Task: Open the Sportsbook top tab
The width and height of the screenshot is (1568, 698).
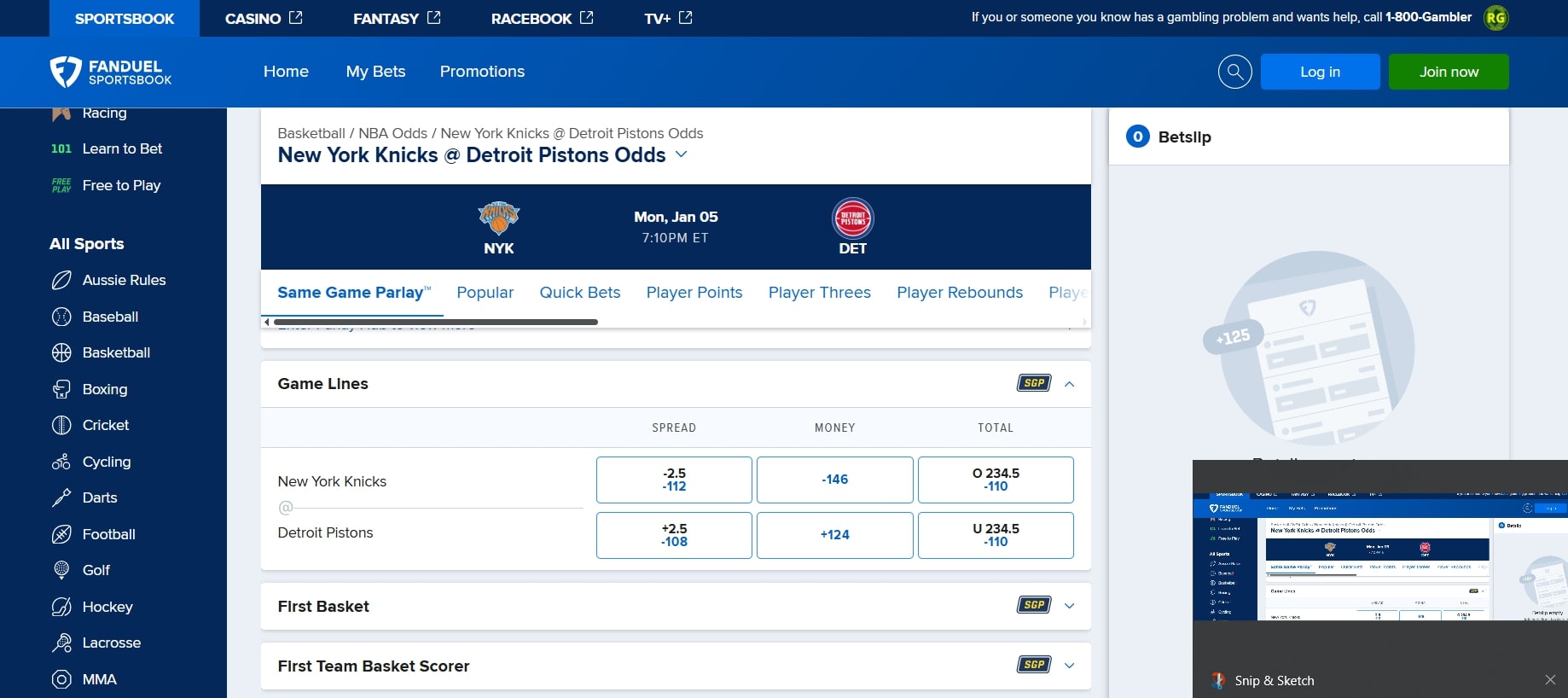Action: [125, 18]
